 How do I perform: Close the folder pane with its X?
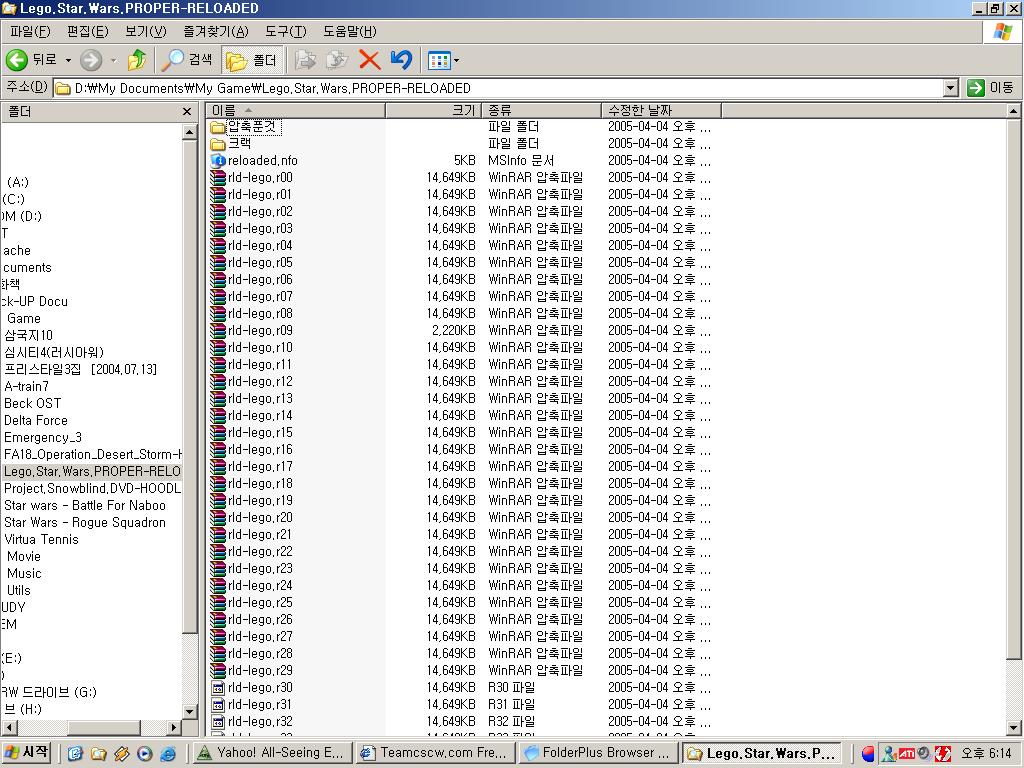point(187,111)
